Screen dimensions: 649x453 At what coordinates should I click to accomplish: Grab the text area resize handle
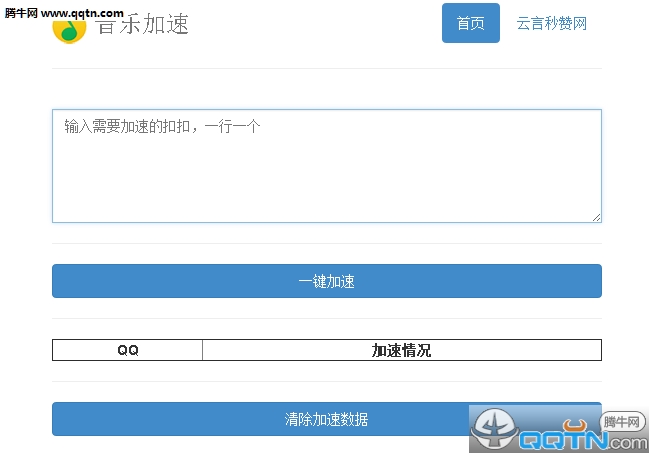coord(596,216)
